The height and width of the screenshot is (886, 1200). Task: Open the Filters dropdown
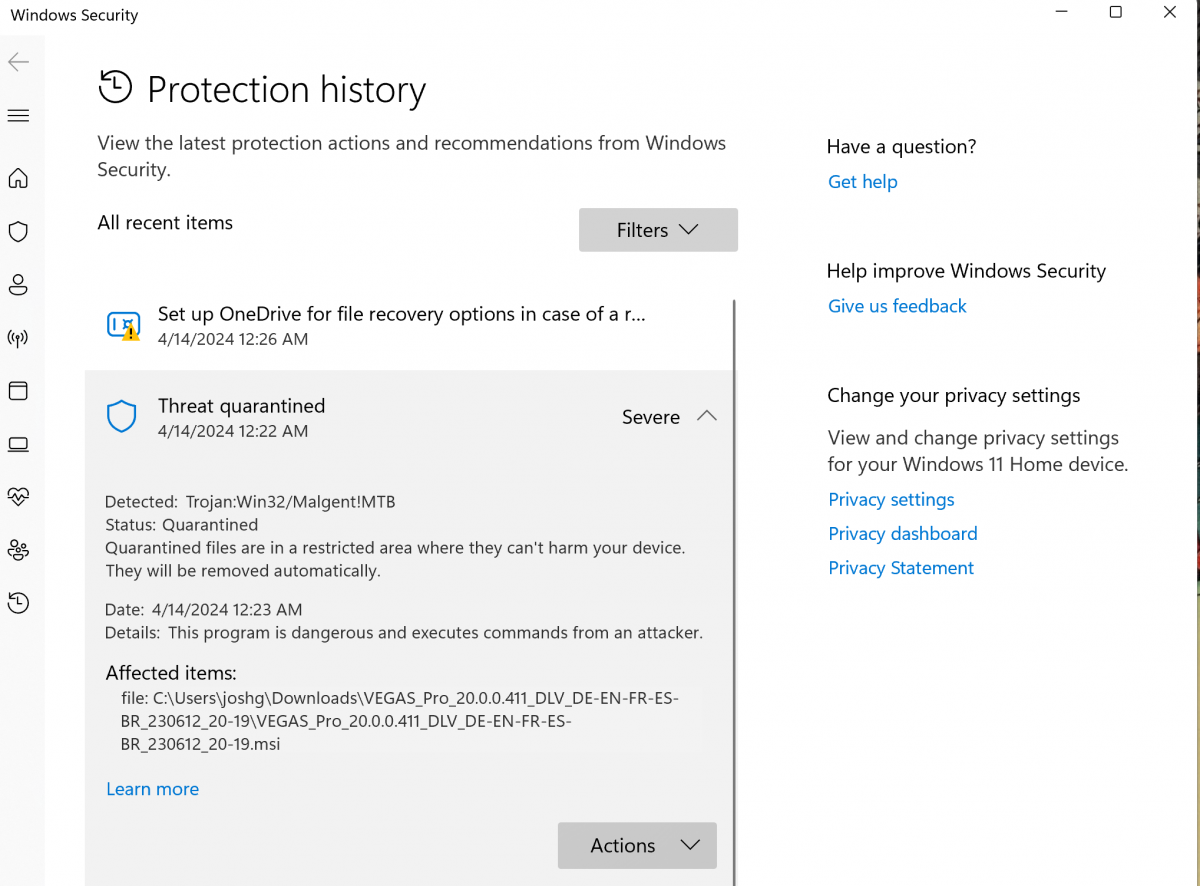(x=658, y=230)
